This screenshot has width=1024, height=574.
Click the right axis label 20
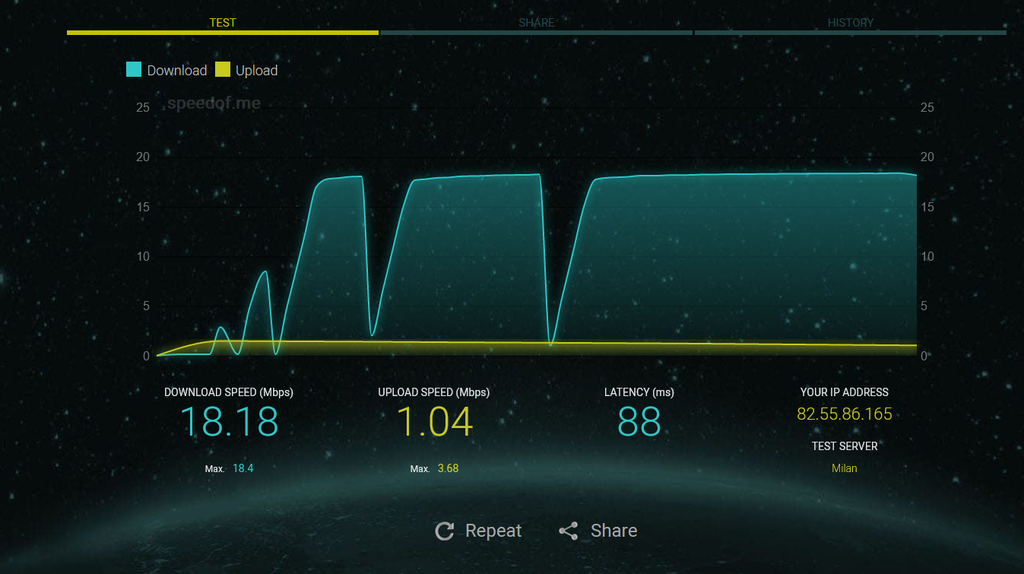(927, 157)
